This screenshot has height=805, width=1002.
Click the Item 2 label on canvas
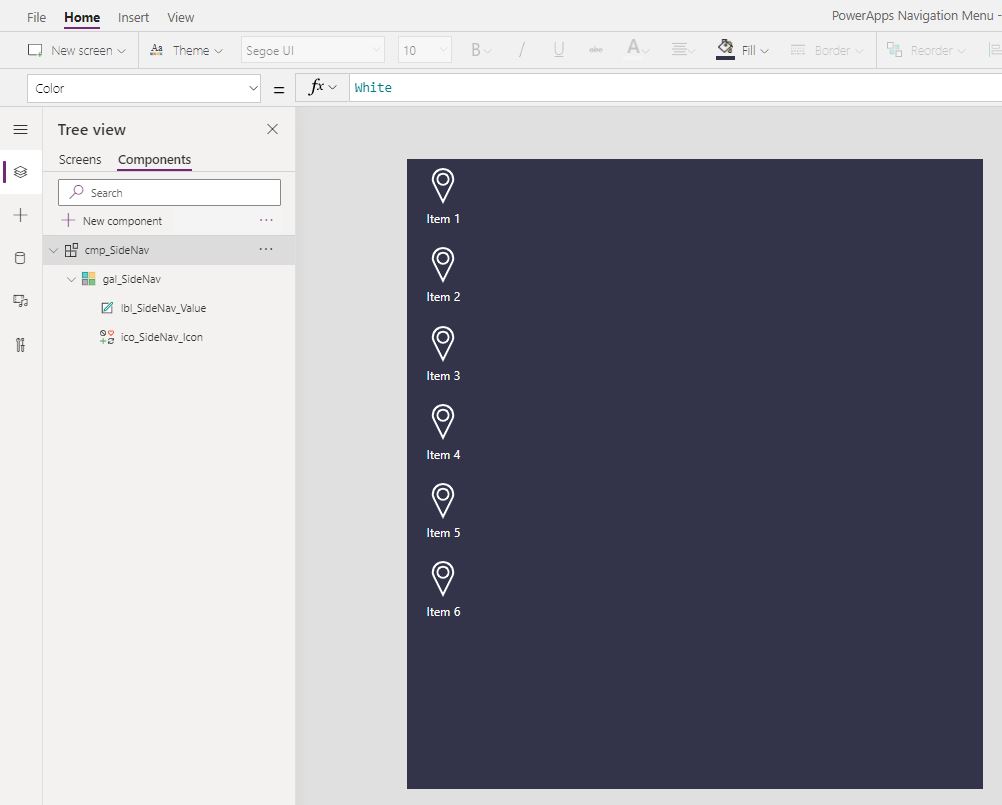click(x=443, y=297)
